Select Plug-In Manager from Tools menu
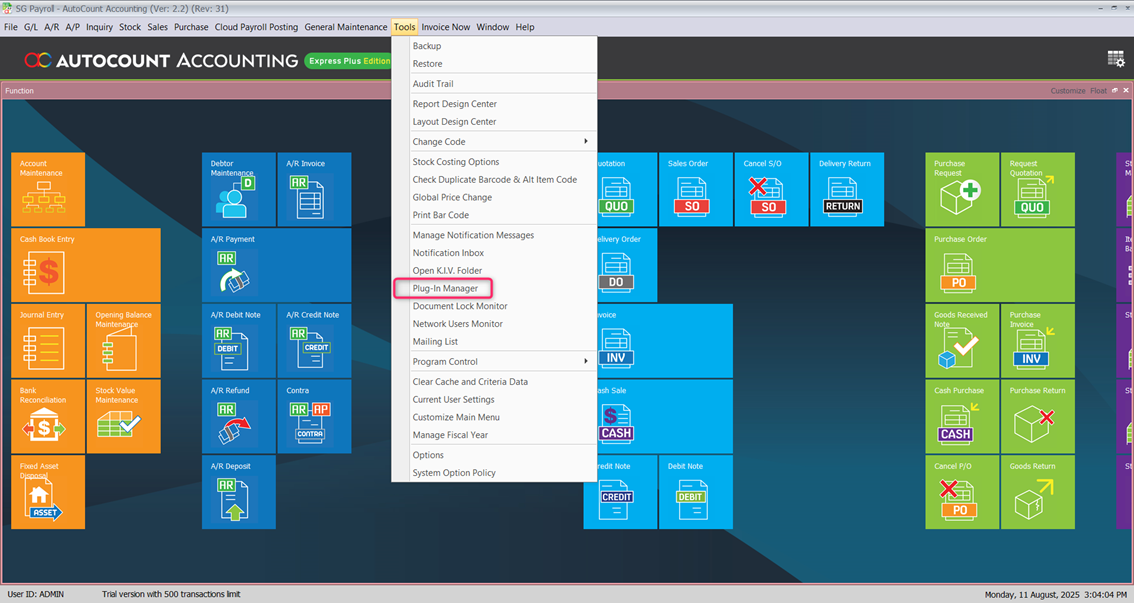 [445, 288]
